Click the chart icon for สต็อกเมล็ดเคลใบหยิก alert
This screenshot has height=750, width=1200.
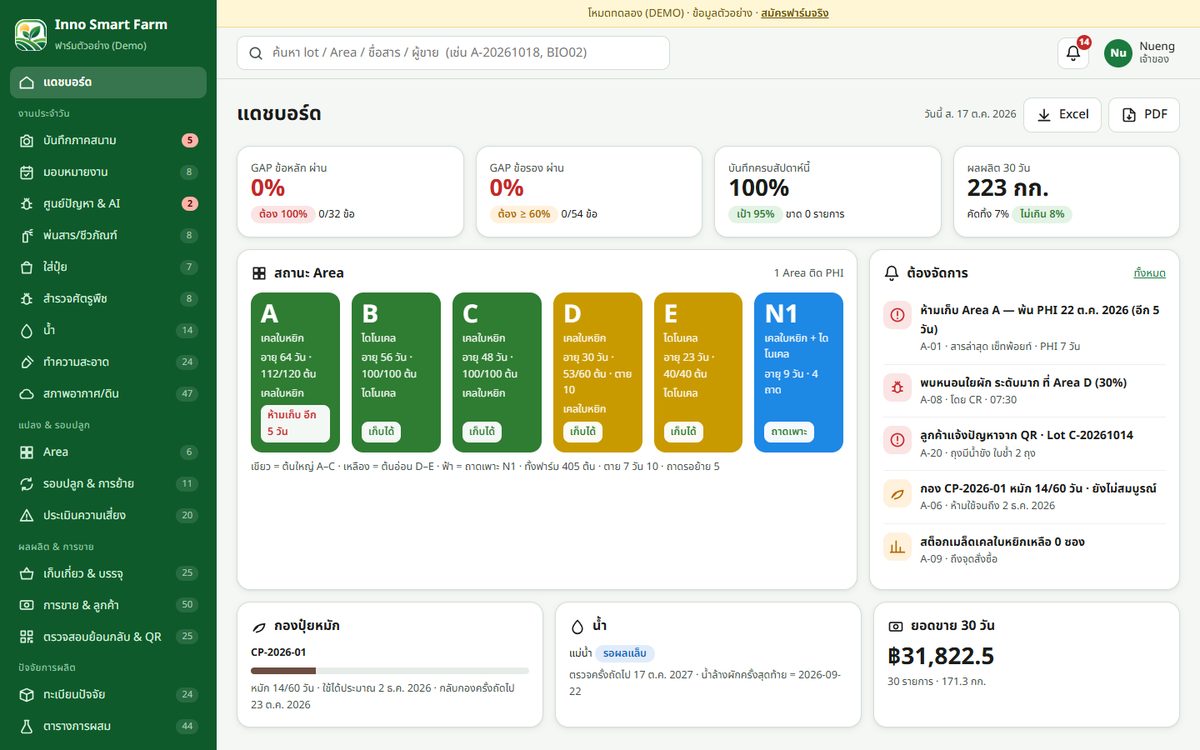897,547
